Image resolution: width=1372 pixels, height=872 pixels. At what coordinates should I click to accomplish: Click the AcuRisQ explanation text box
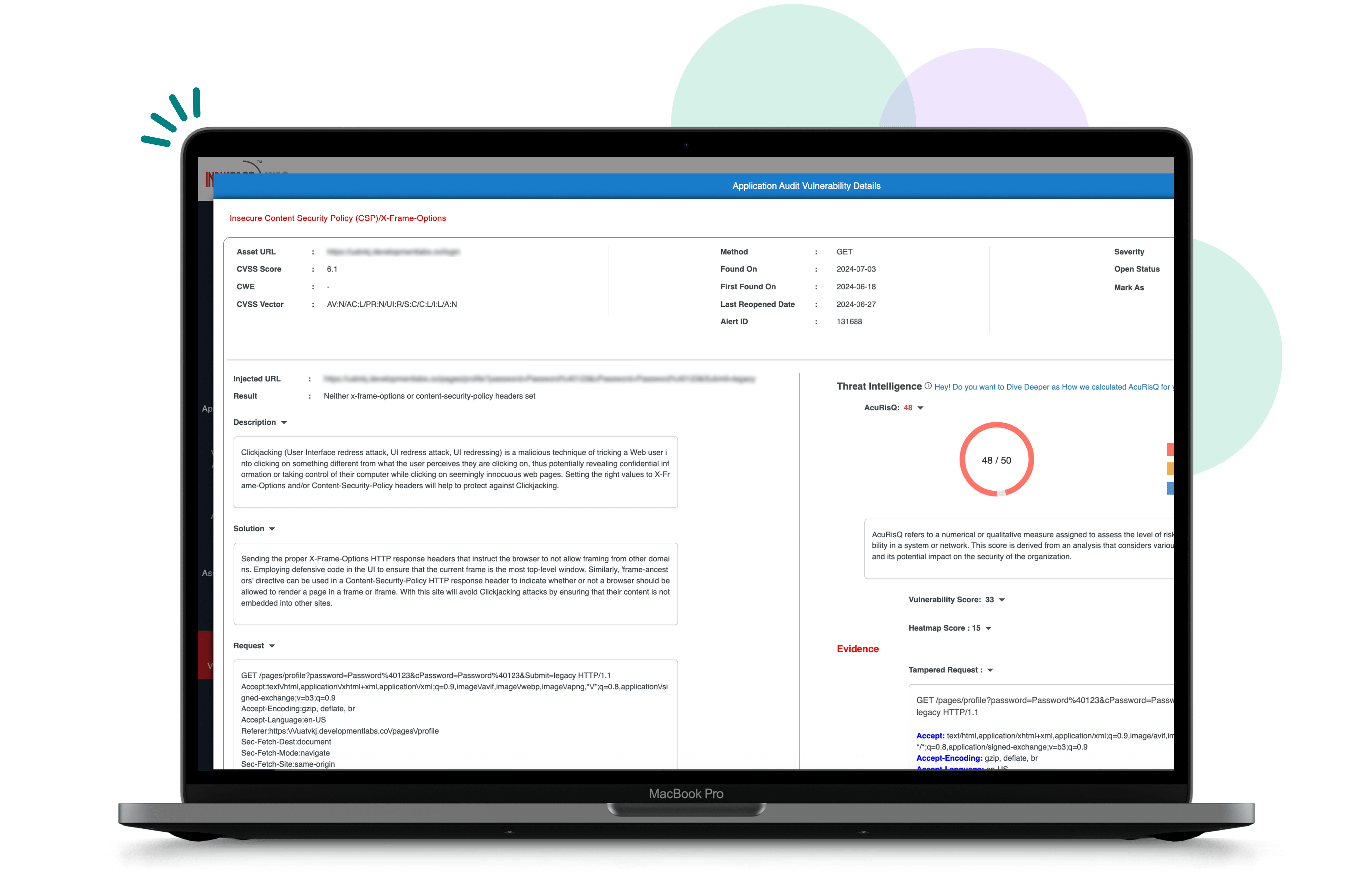(1019, 549)
